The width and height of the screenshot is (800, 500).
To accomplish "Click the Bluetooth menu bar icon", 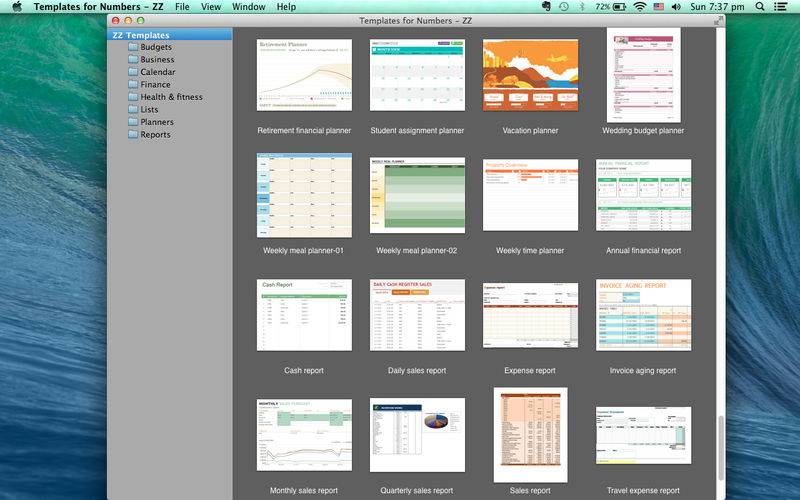I will 582,7.
